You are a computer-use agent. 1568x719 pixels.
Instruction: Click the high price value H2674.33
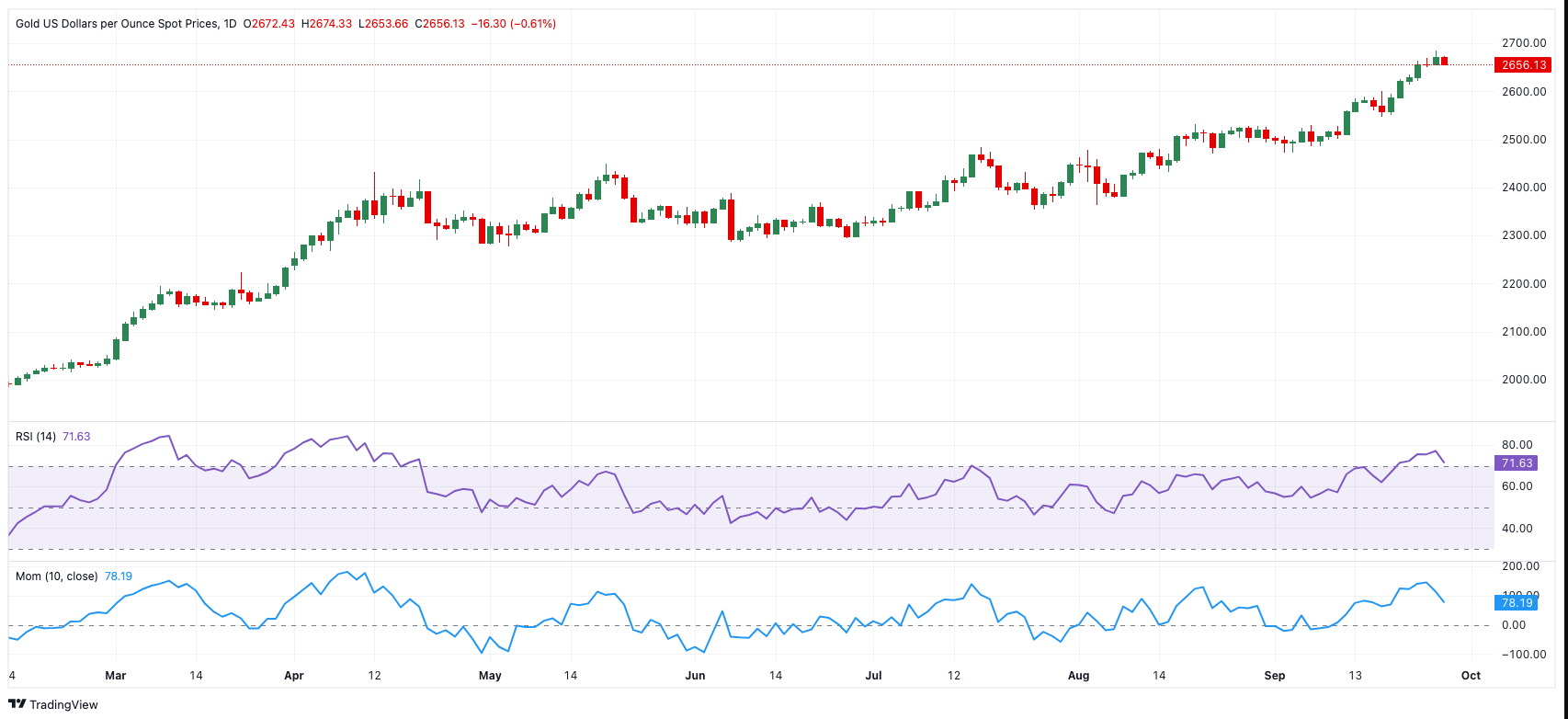tap(326, 24)
